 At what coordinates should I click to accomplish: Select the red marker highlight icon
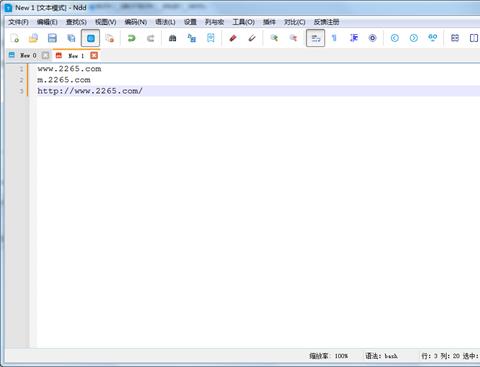[x=233, y=38]
